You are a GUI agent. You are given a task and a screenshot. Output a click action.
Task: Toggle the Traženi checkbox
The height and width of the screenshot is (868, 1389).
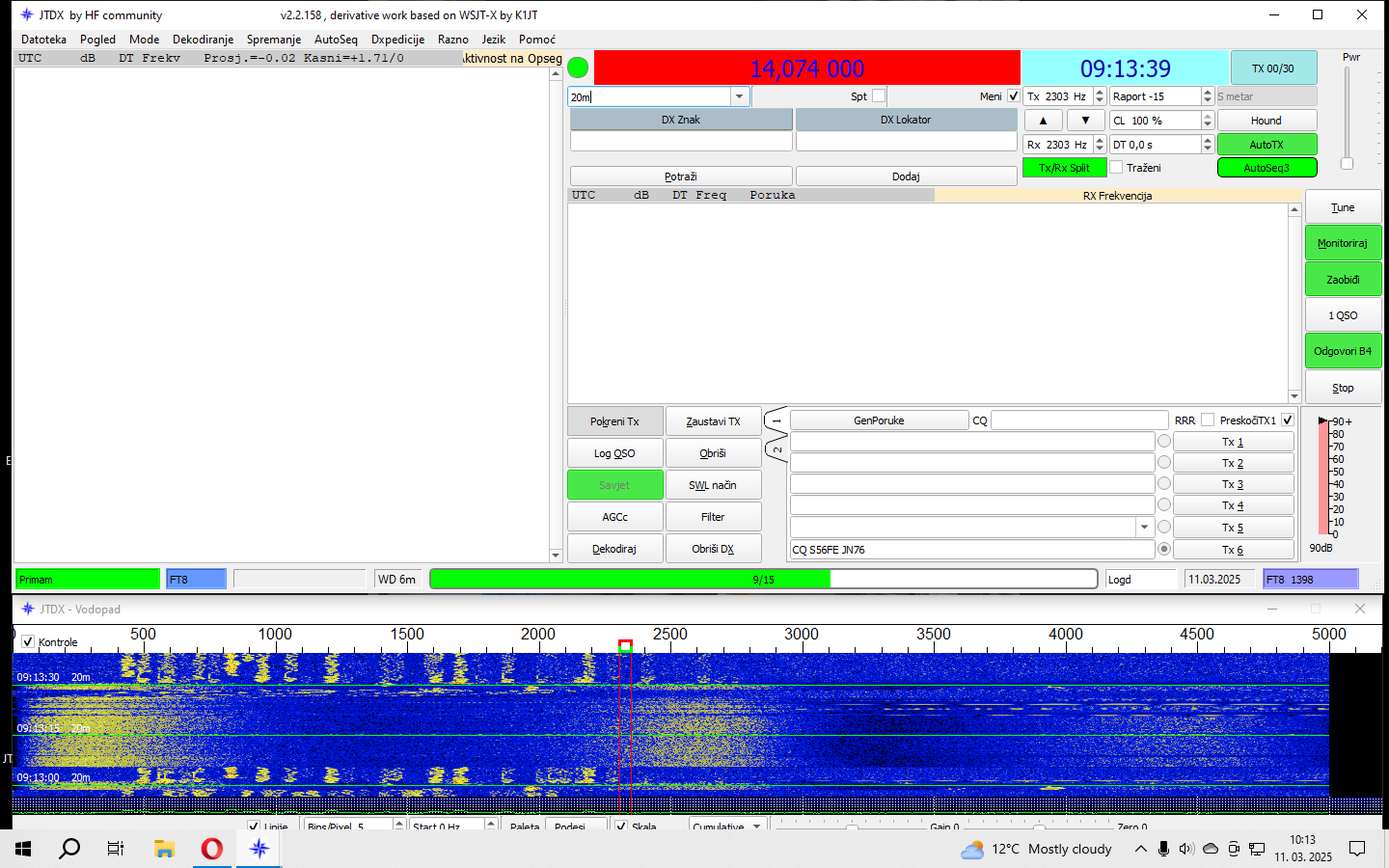(x=1117, y=168)
